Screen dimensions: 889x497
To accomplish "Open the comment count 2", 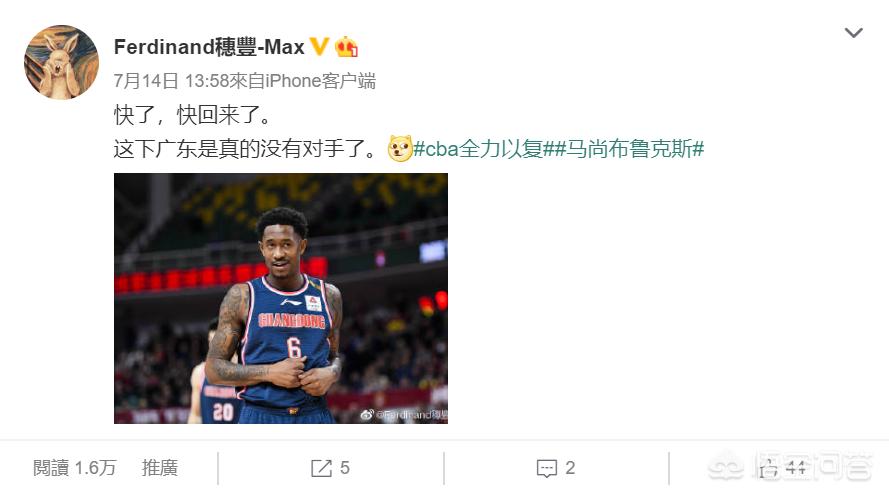I will (570, 468).
